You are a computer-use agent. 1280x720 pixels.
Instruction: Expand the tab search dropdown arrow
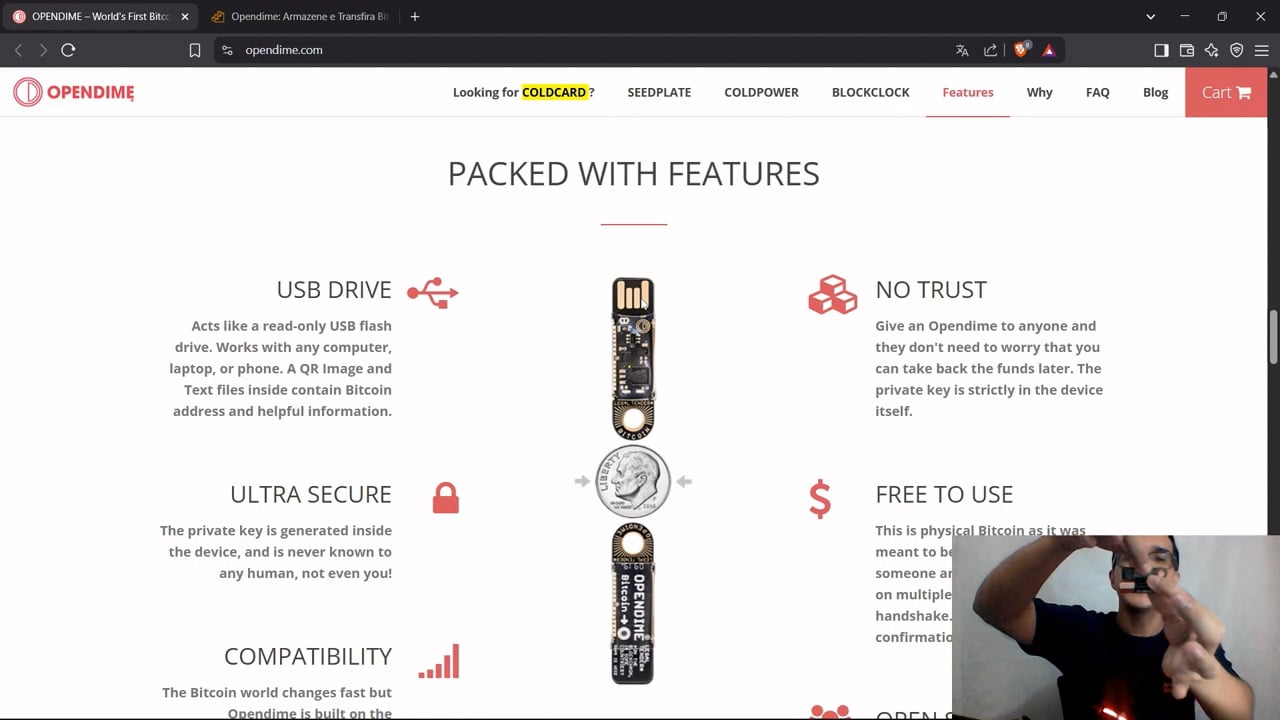[x=1150, y=16]
